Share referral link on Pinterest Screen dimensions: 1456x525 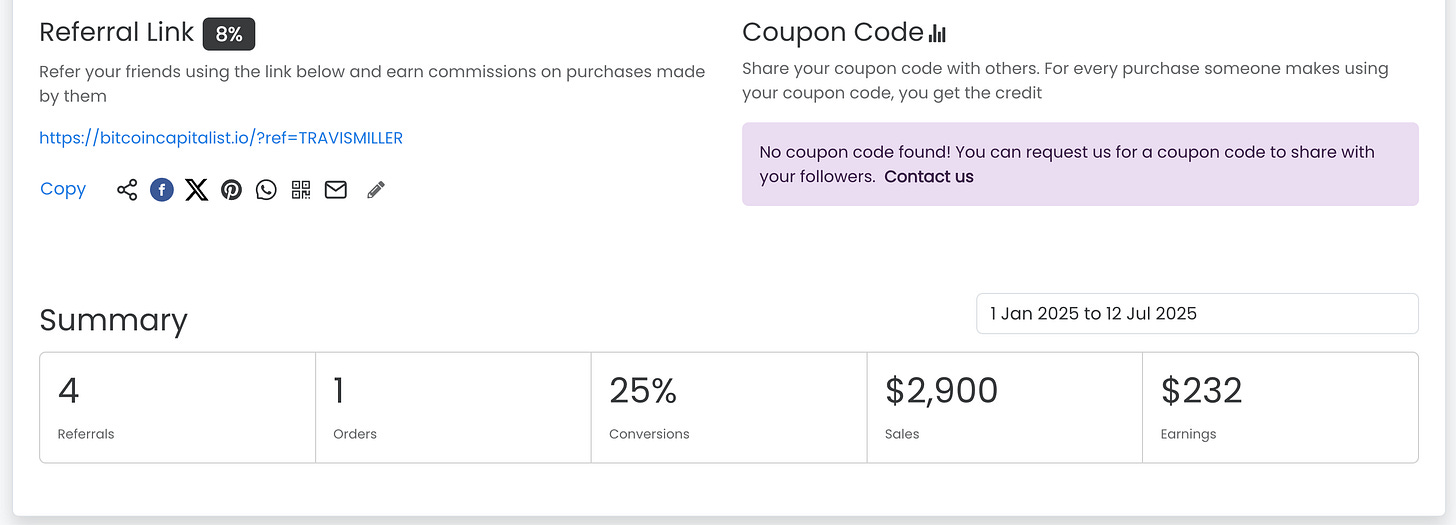232,190
